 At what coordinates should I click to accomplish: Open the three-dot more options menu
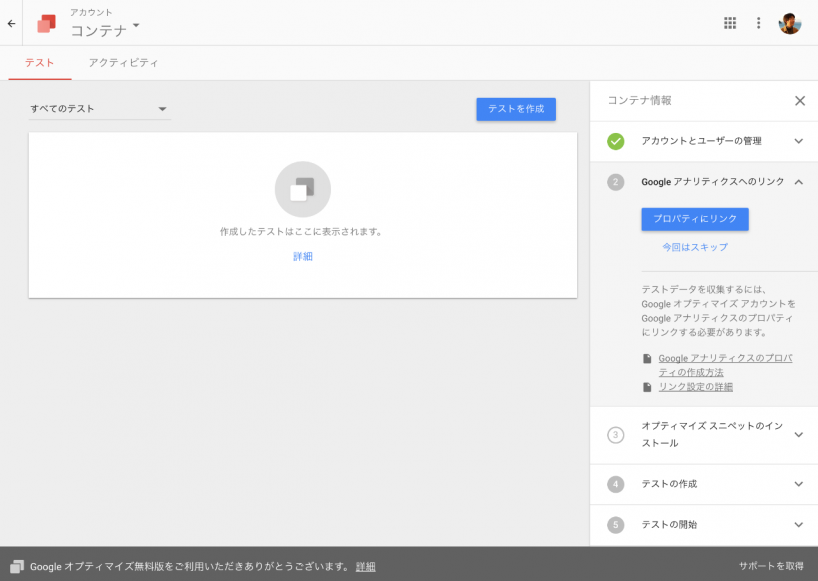coord(758,23)
